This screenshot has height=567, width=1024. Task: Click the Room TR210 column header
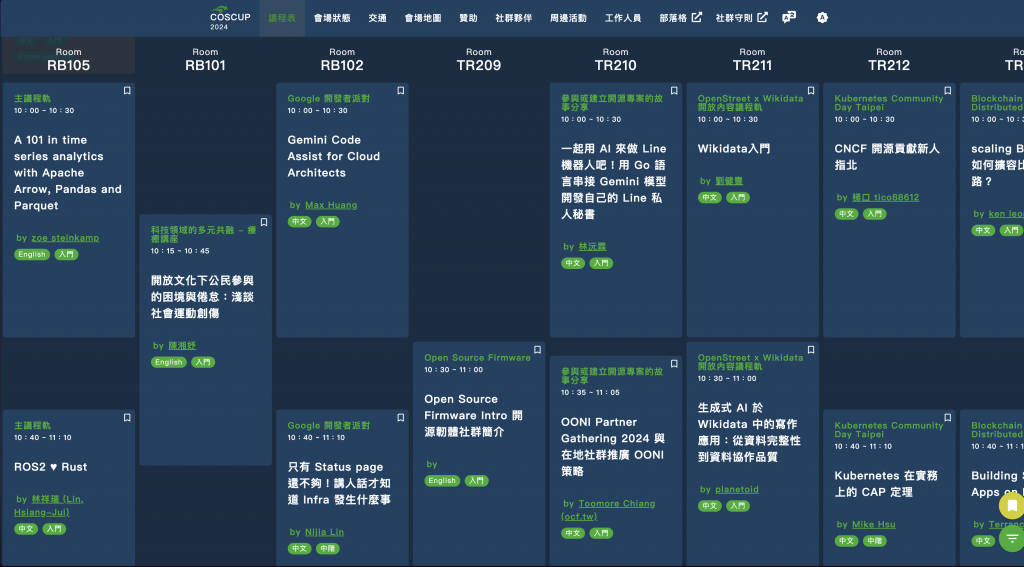(x=615, y=59)
